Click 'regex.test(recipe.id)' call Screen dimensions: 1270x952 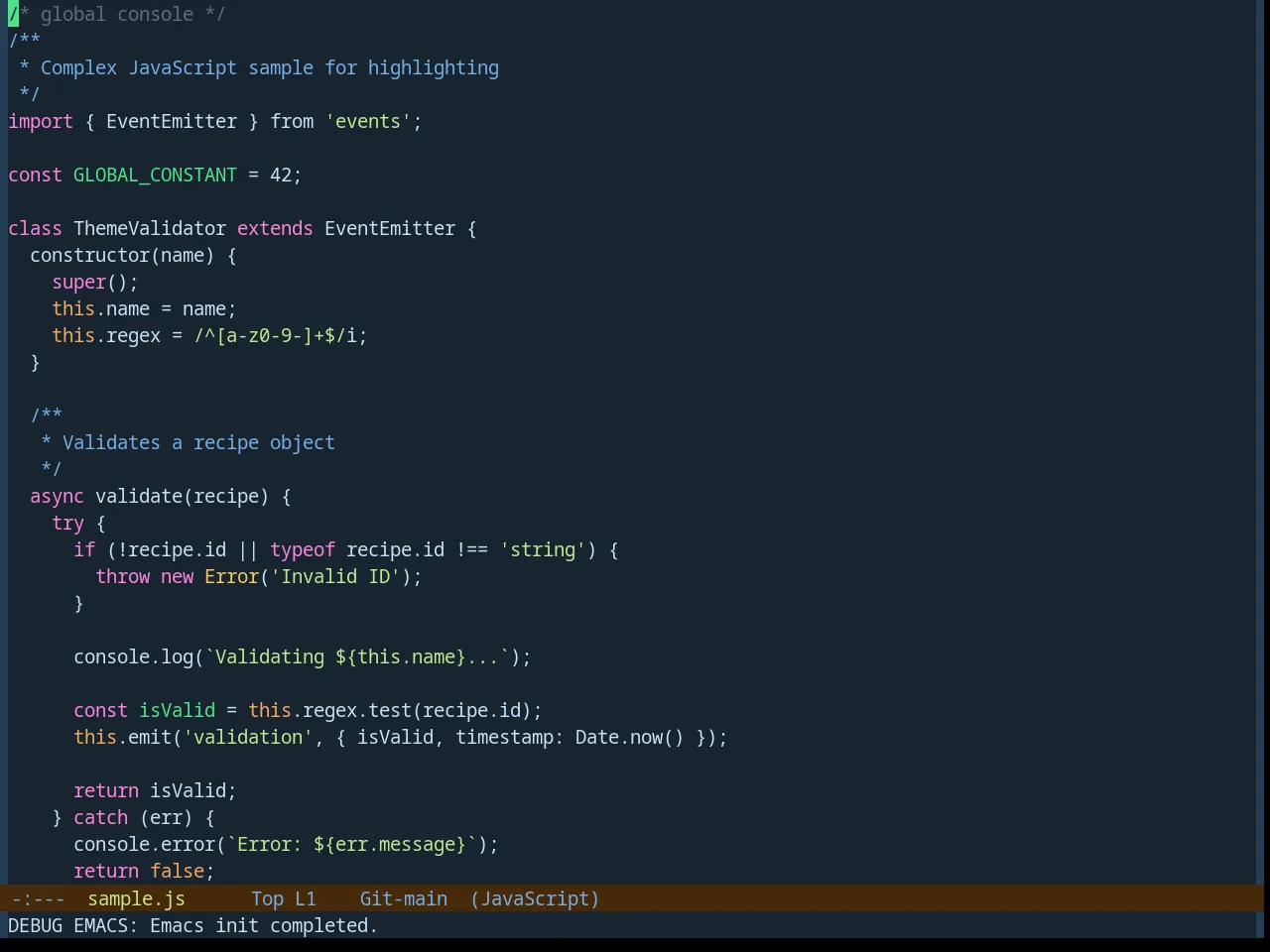pyautogui.click(x=417, y=710)
